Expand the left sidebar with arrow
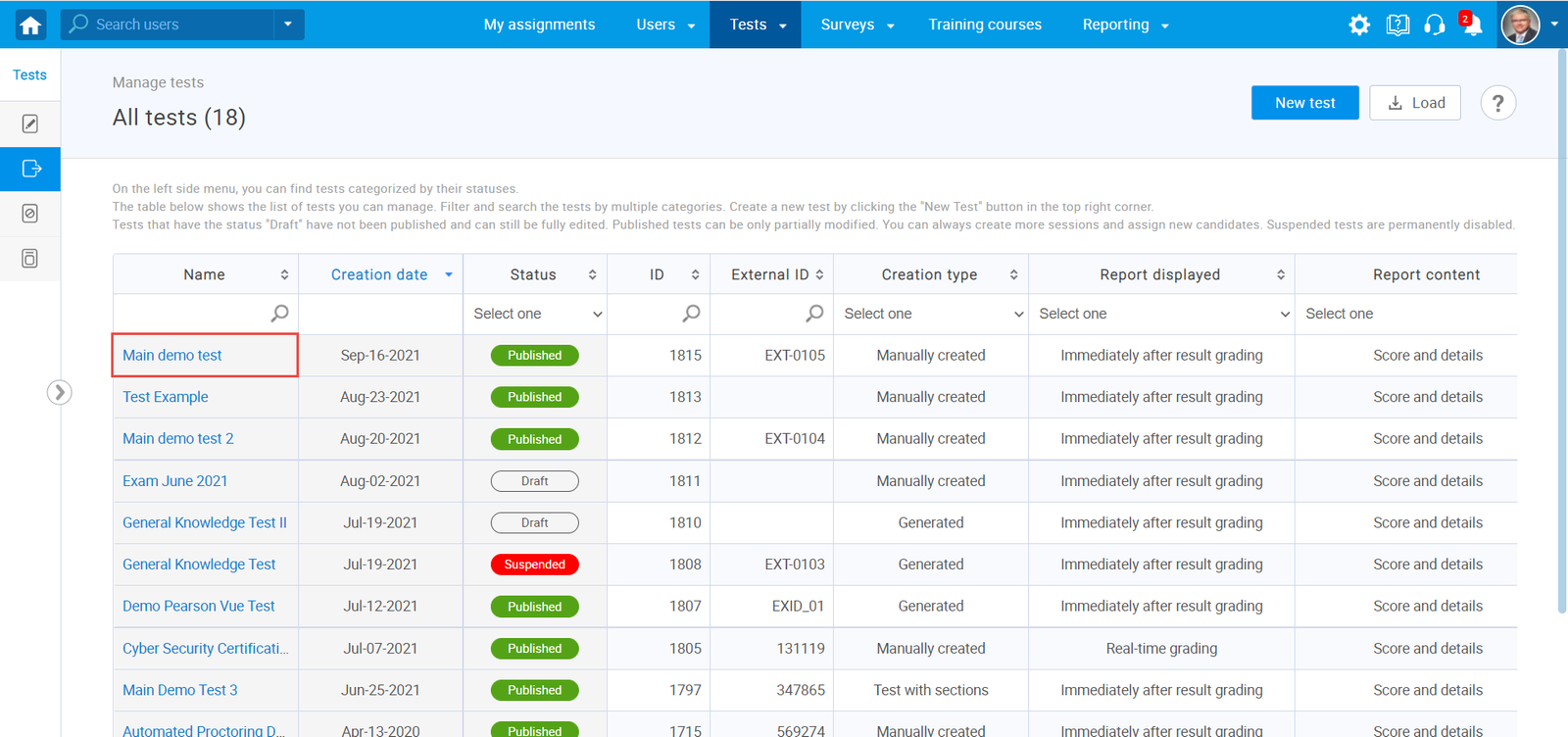 [59, 392]
